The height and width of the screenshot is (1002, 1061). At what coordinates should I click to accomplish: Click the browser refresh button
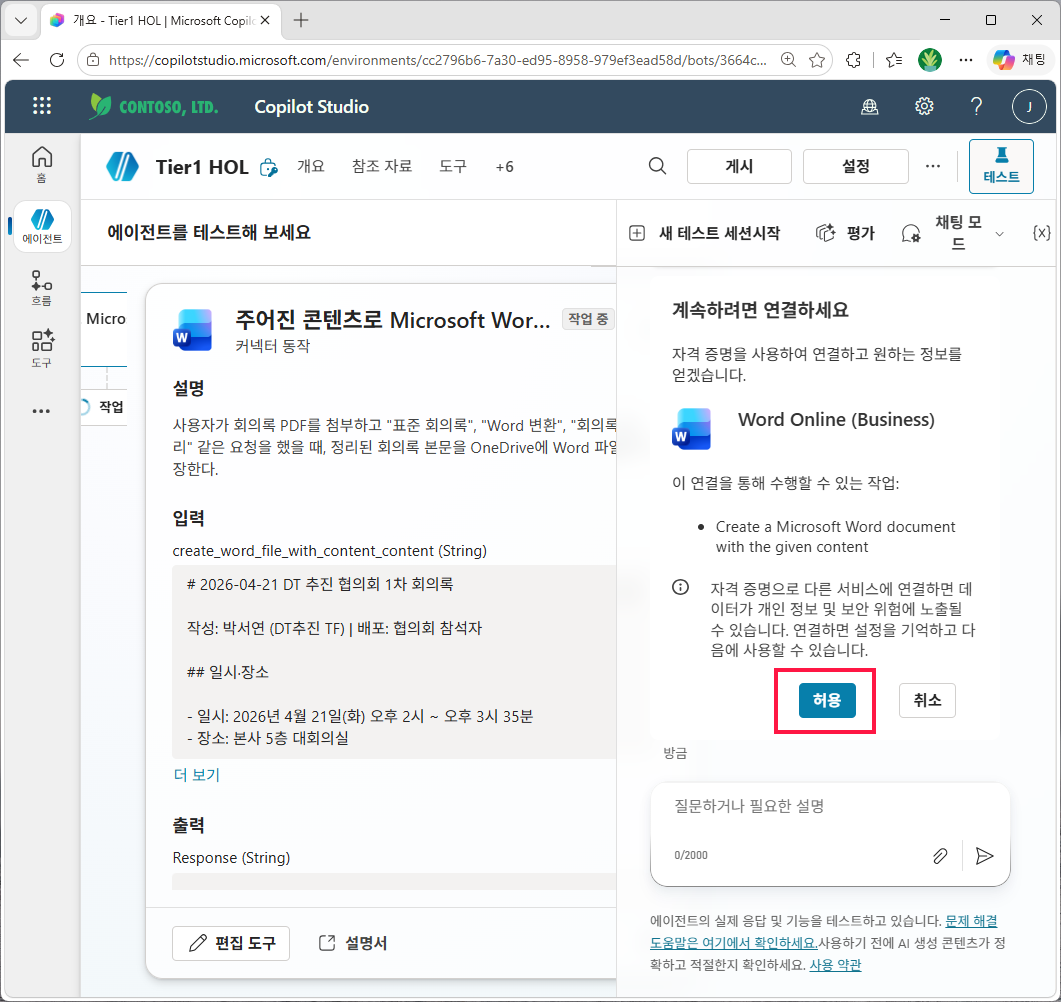57,60
